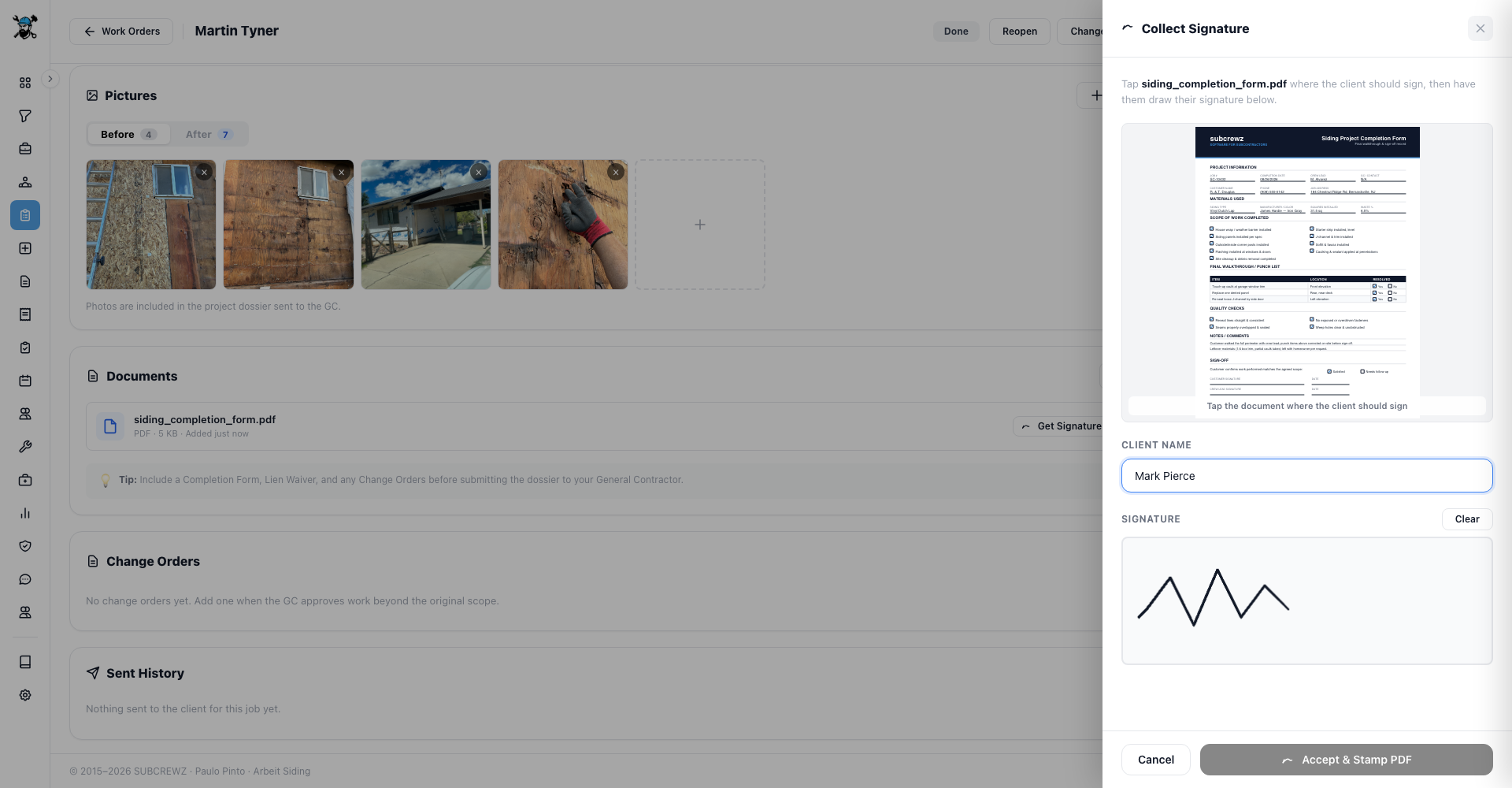Click the shield check icon in sidebar
This screenshot has width=1512, height=788.
pos(25,546)
